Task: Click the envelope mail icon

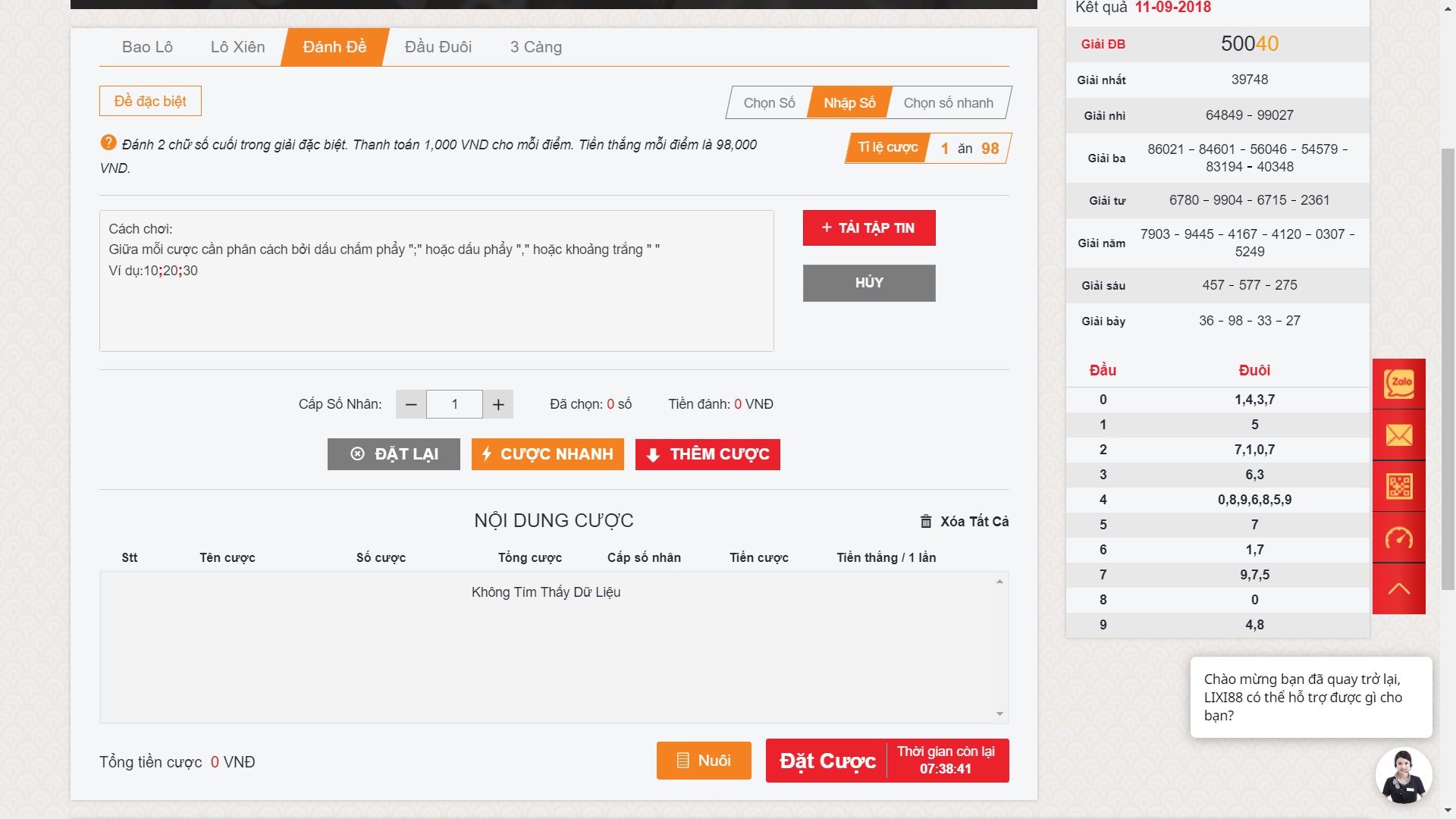Action: tap(1399, 435)
